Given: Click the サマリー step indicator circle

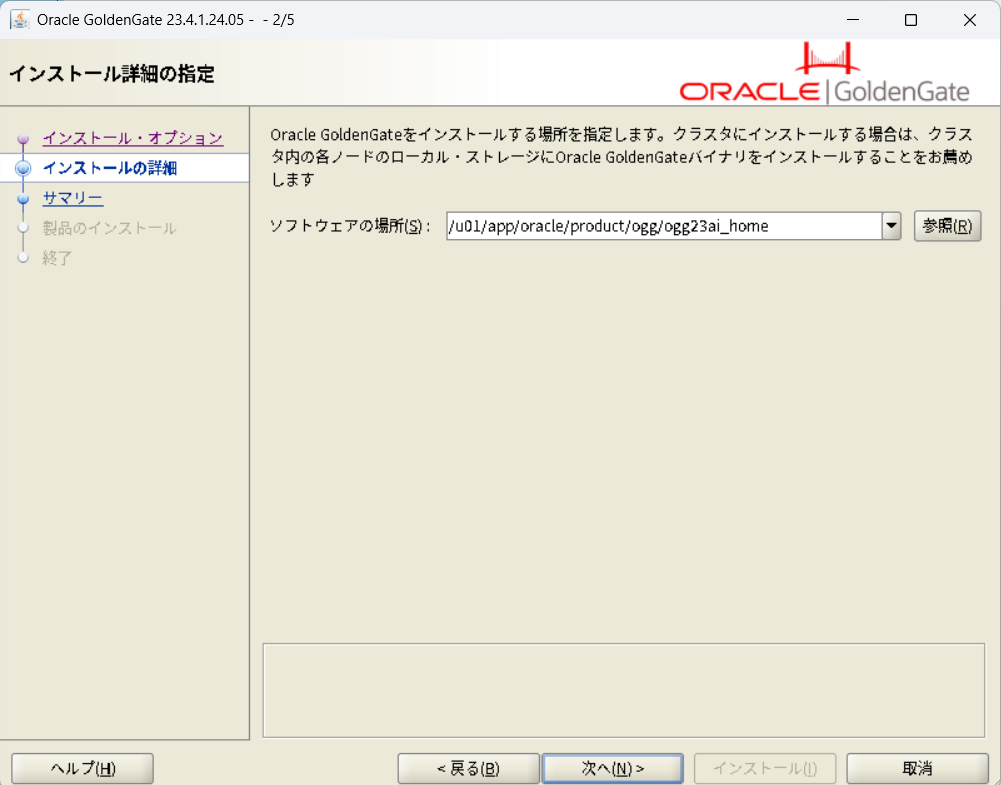Looking at the screenshot, I should pyautogui.click(x=23, y=198).
